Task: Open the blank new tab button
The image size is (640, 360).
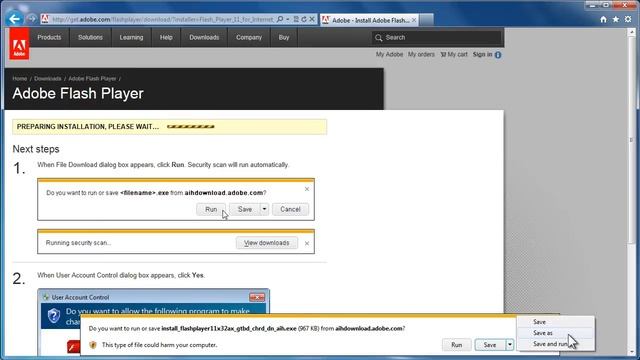Action: [x=426, y=20]
